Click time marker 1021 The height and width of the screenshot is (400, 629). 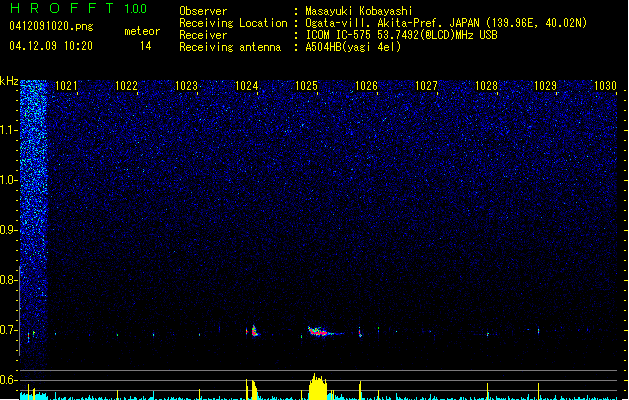point(66,85)
